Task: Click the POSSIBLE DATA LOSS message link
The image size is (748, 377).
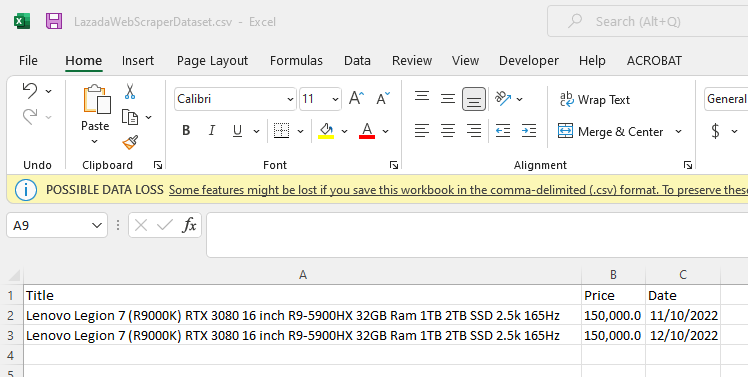Action: pos(458,190)
